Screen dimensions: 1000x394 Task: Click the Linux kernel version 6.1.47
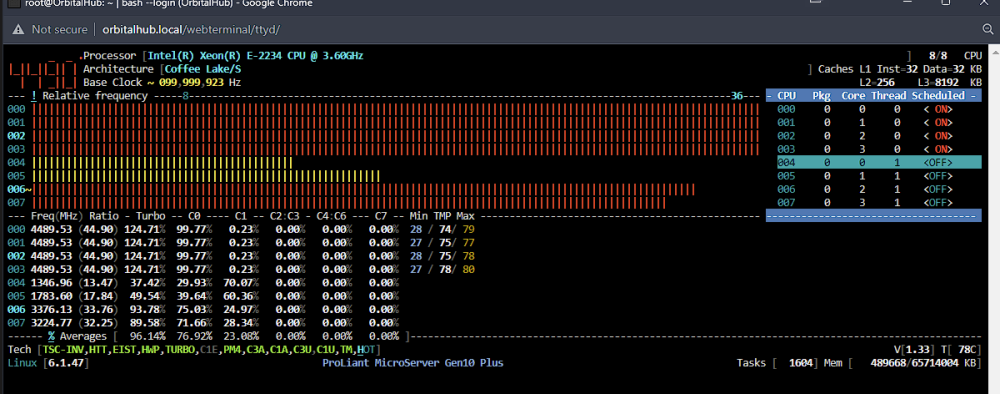coord(66,363)
